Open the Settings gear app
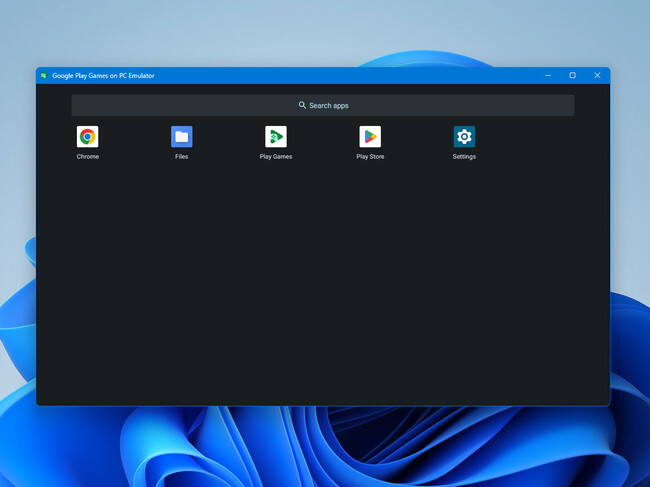 point(464,136)
